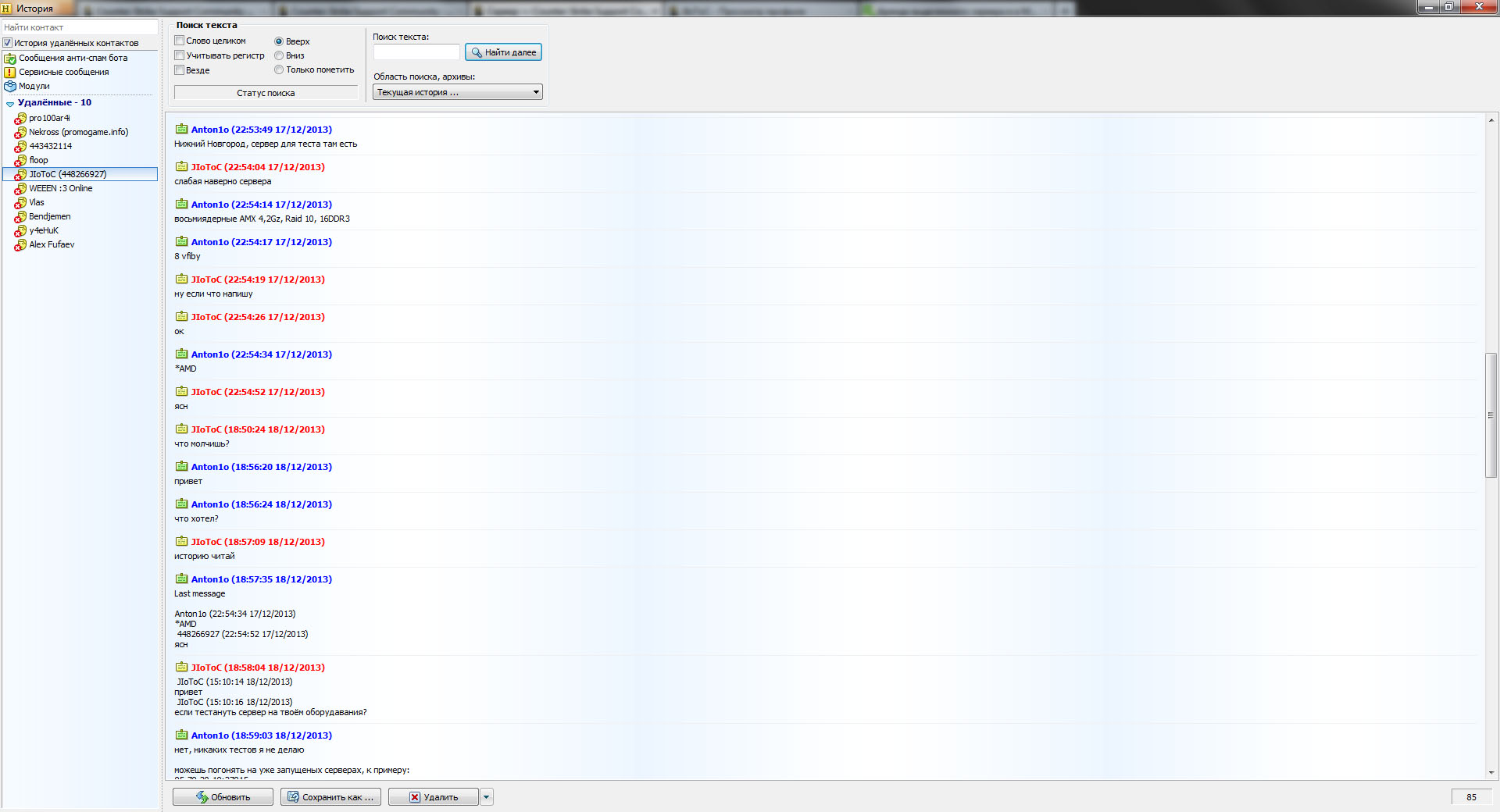Enable the 'Везде' checkbox

pyautogui.click(x=180, y=70)
